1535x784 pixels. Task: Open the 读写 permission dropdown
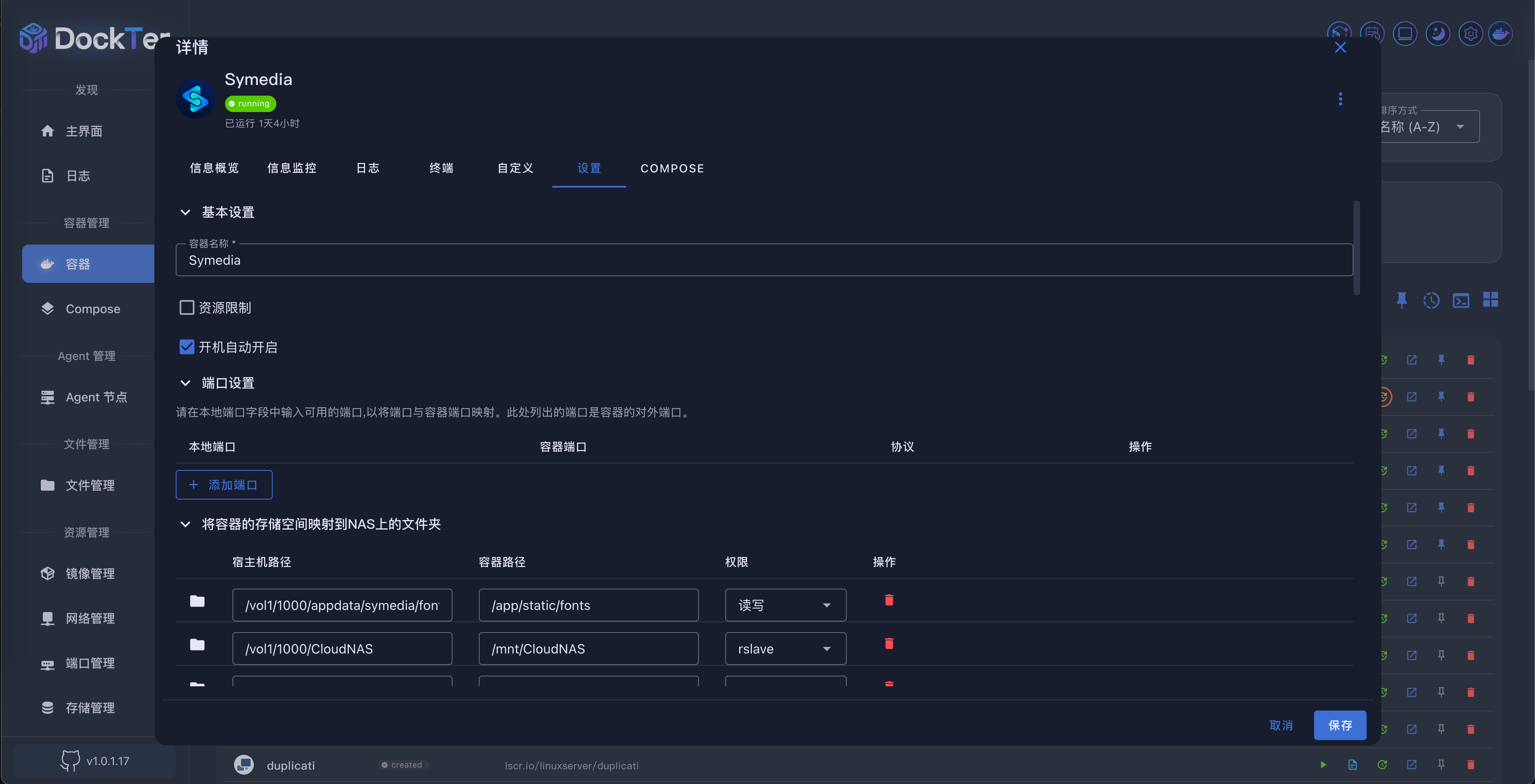coord(785,605)
